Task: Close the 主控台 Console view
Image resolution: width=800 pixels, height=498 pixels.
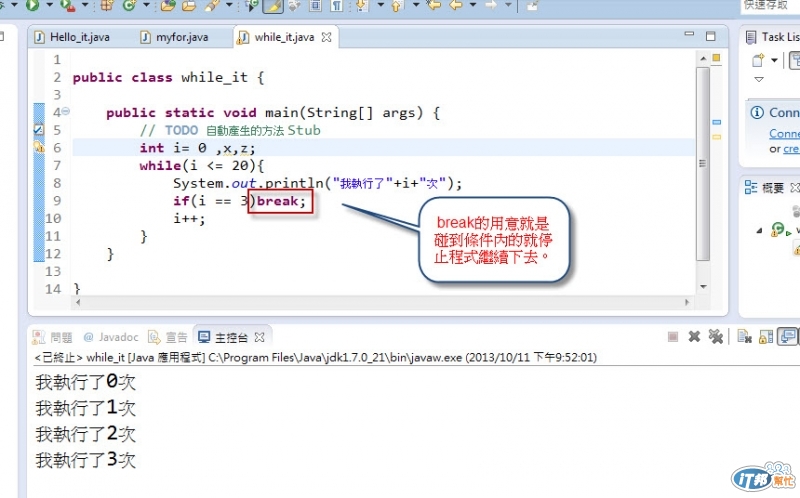Action: coord(259,337)
